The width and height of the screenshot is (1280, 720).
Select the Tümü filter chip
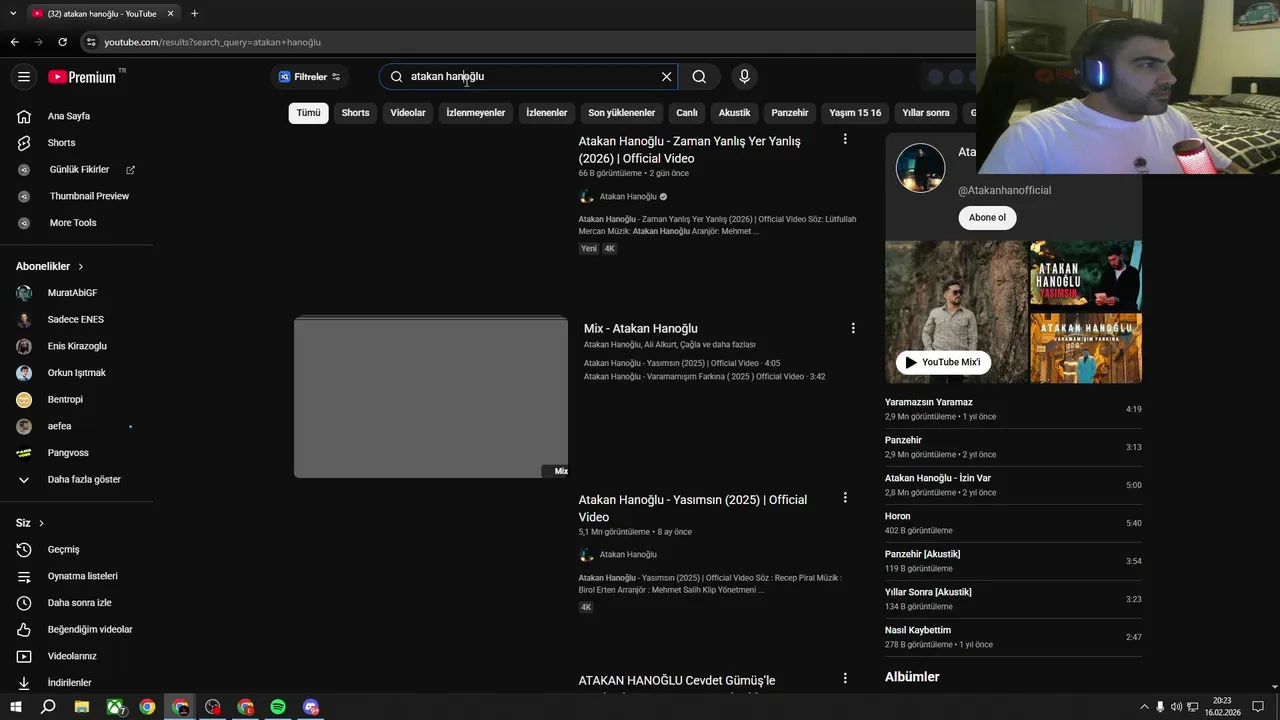(x=308, y=113)
